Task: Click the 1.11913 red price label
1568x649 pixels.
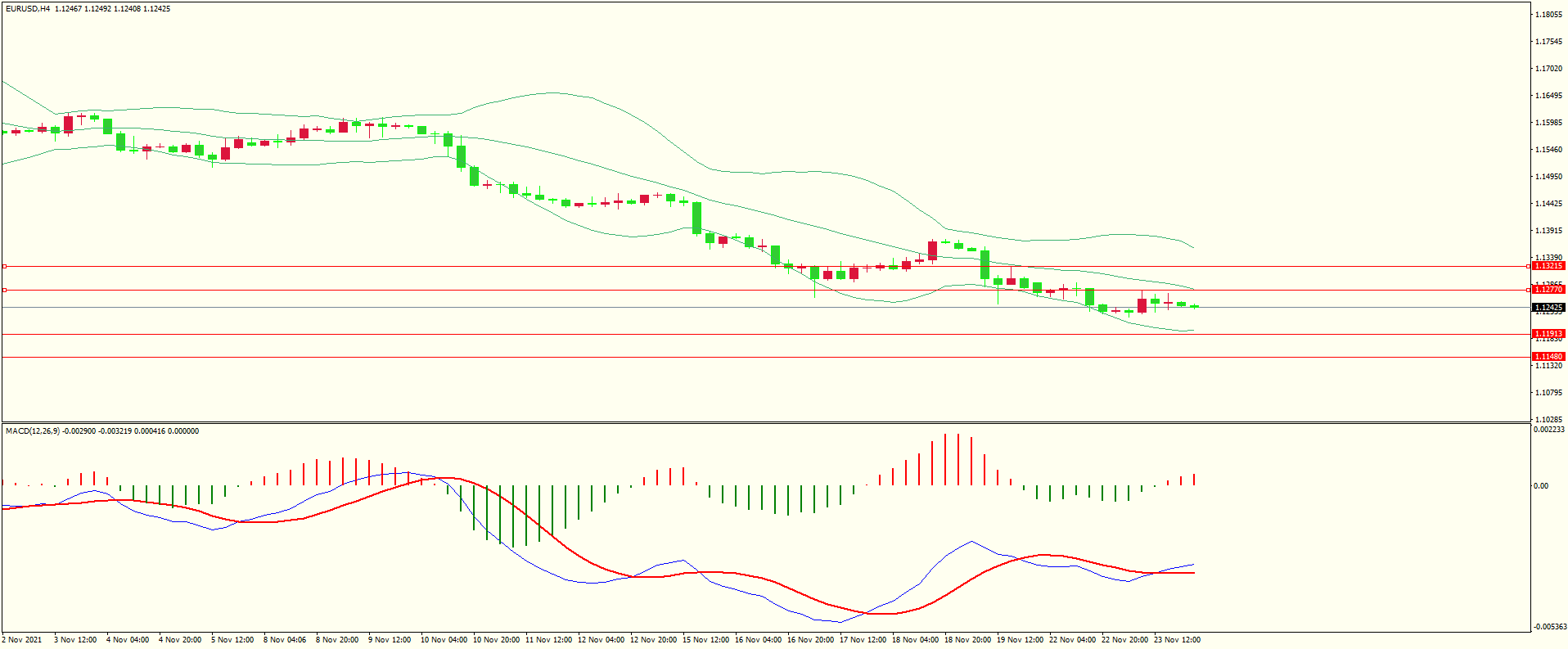Action: click(1548, 334)
